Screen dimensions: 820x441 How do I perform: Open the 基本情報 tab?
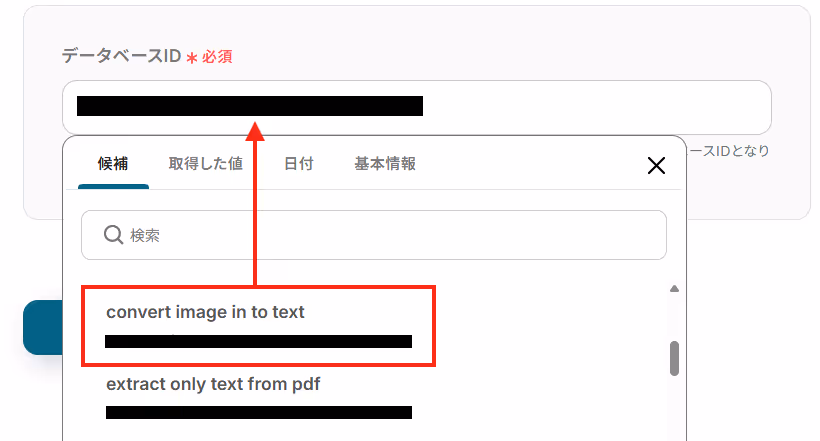385,164
